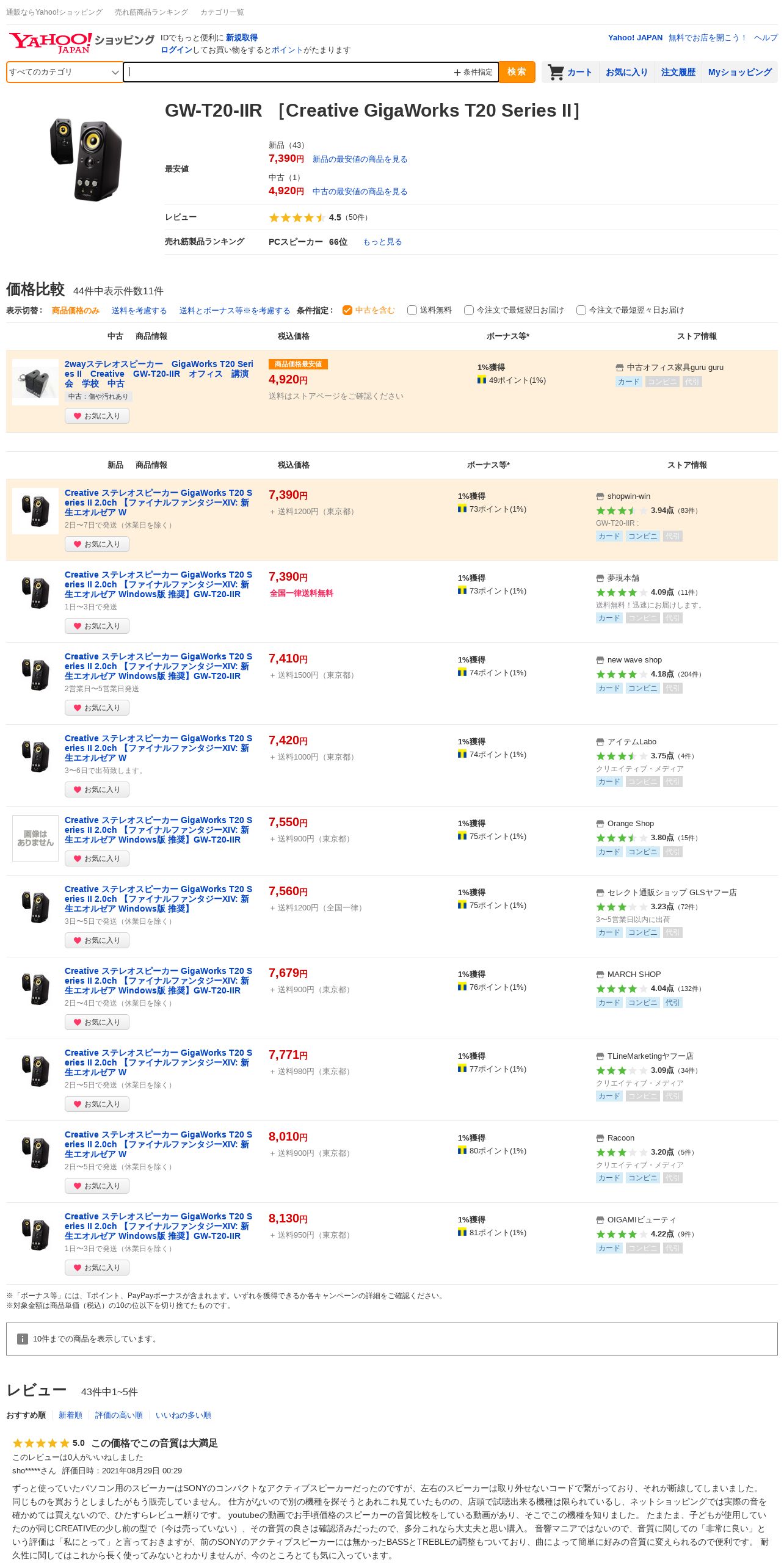
Task: Open the 2wayステレオスピーカー used listing title
Action: pyautogui.click(x=159, y=374)
